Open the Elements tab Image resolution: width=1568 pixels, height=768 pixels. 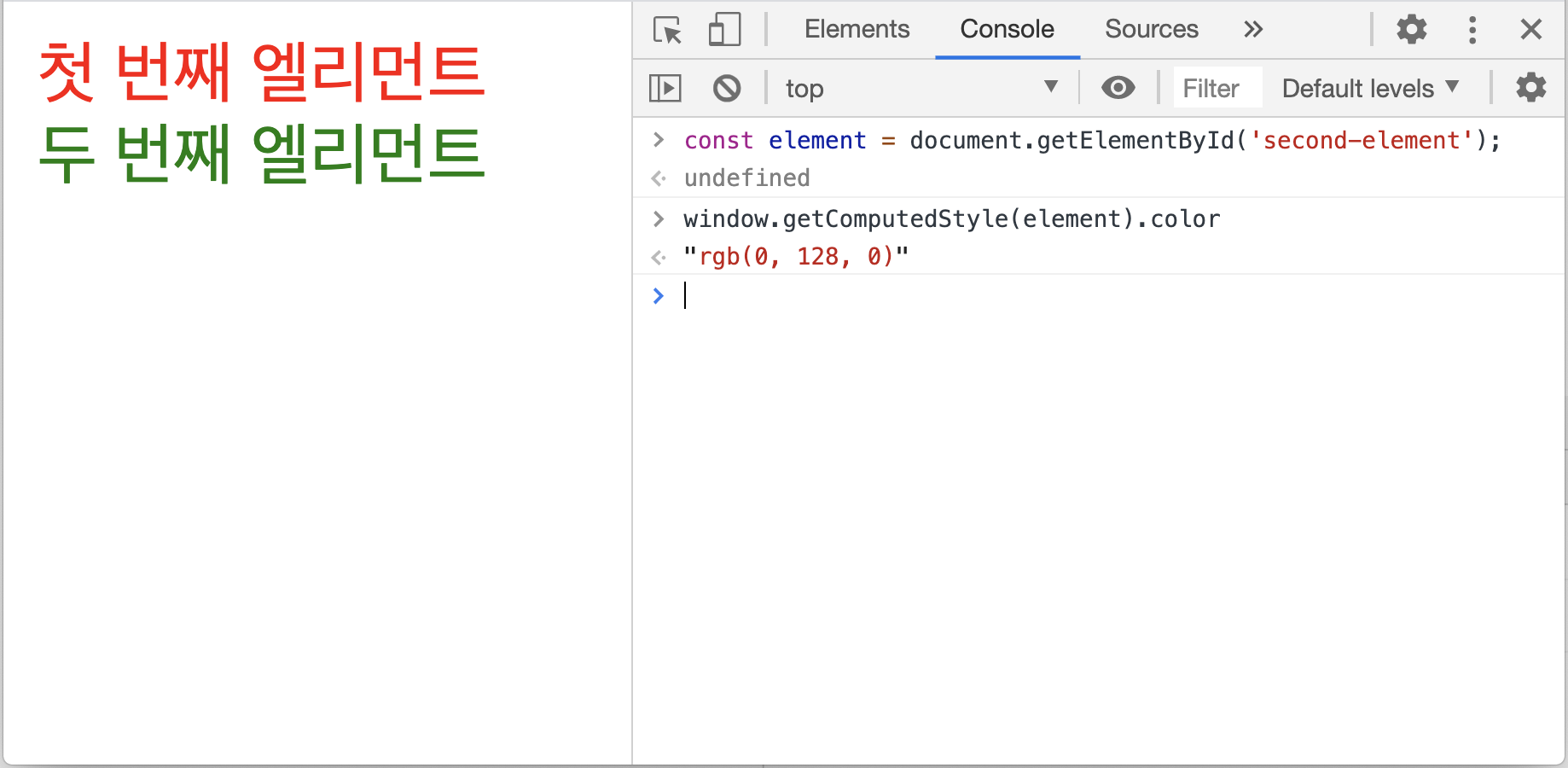pyautogui.click(x=857, y=29)
